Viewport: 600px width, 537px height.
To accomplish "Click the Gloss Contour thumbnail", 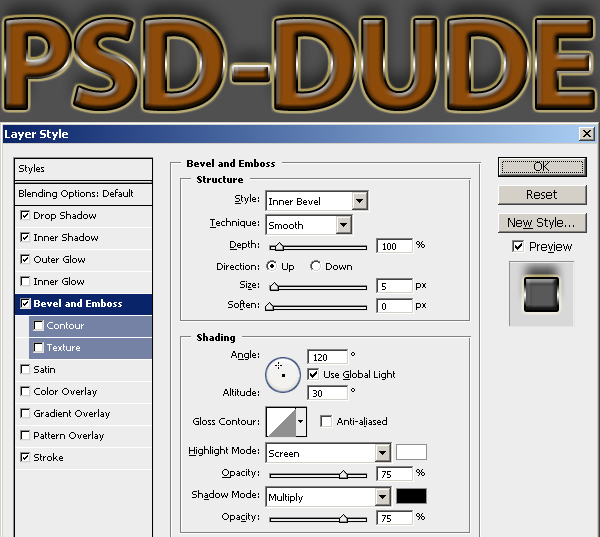I will (x=281, y=422).
